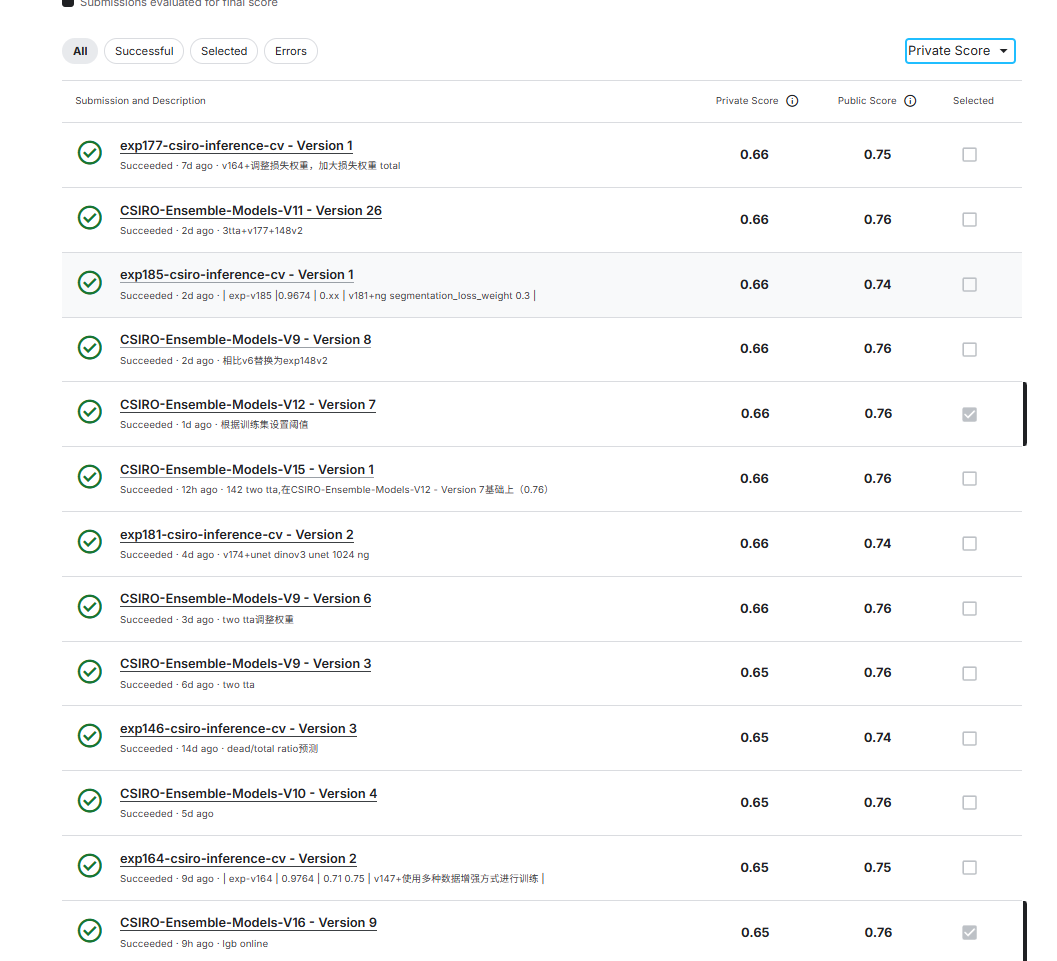Viewport: 1057px width, 961px height.
Task: Click the Private Score info icon
Action: (792, 100)
